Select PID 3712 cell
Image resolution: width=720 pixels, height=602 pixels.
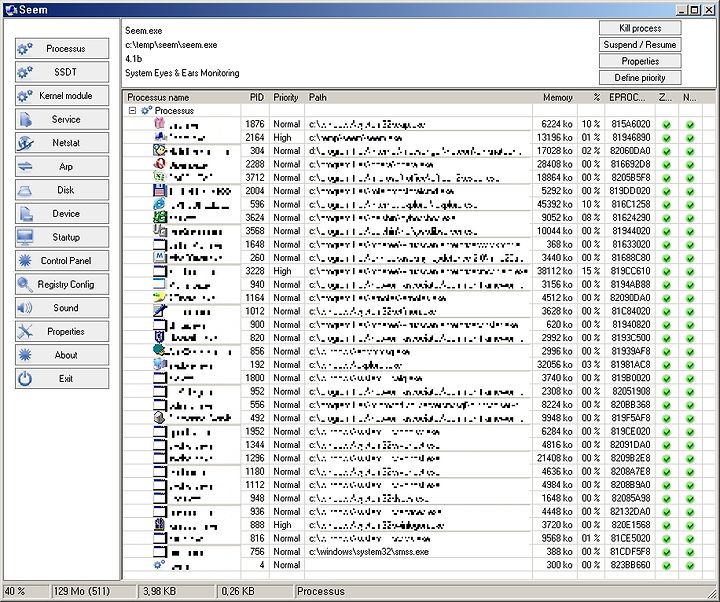coord(255,177)
